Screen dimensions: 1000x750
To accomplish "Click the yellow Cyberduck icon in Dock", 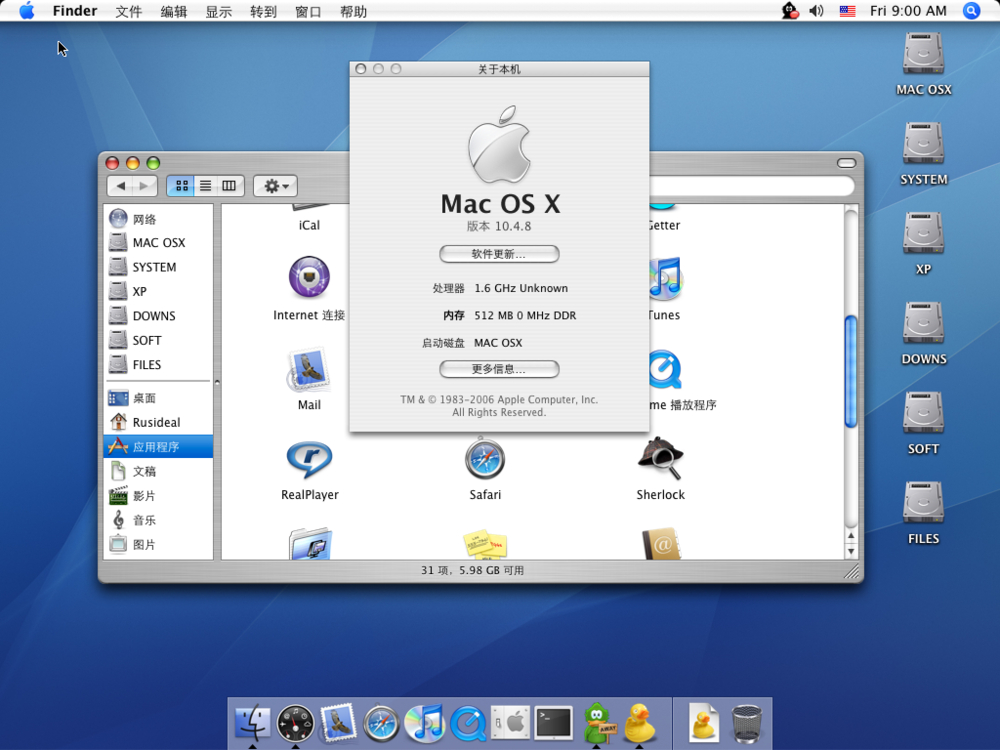I will 639,723.
